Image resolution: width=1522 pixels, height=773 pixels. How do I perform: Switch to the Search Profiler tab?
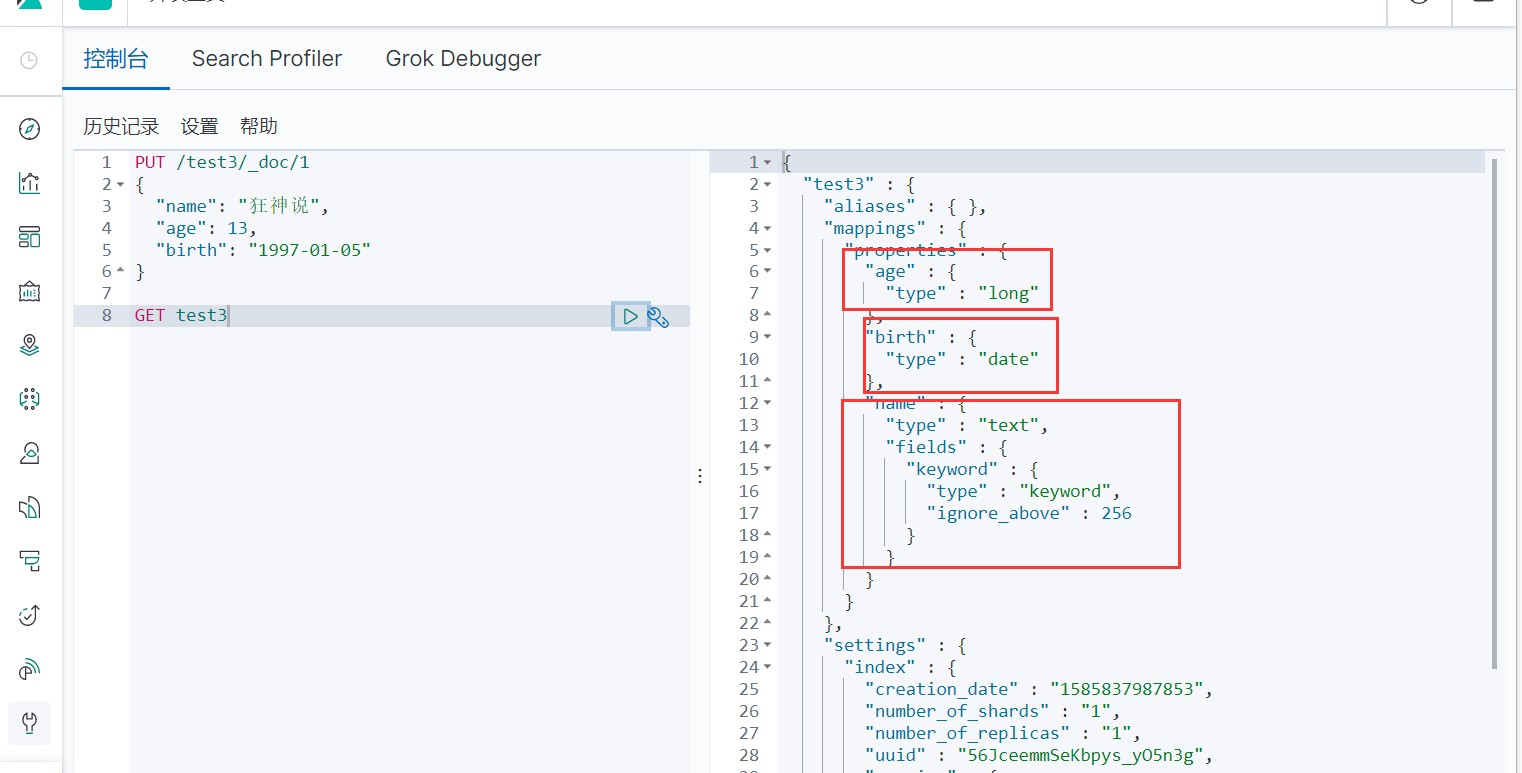point(266,59)
